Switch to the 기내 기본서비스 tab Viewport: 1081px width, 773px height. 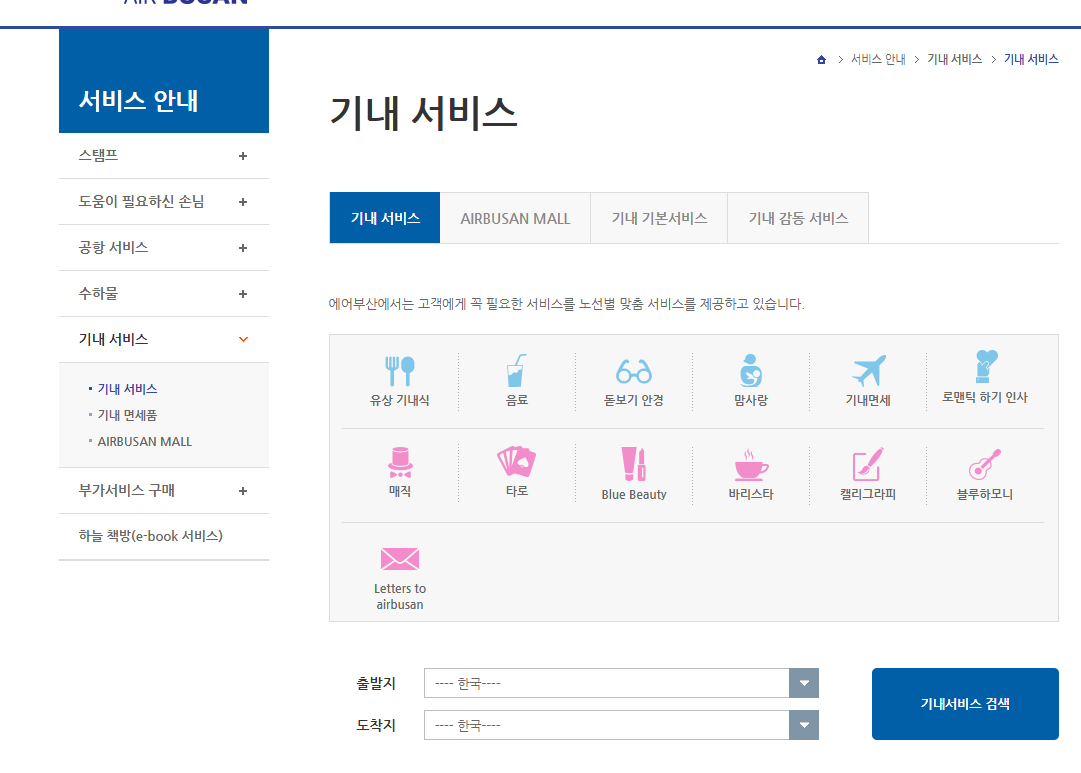pyautogui.click(x=659, y=218)
